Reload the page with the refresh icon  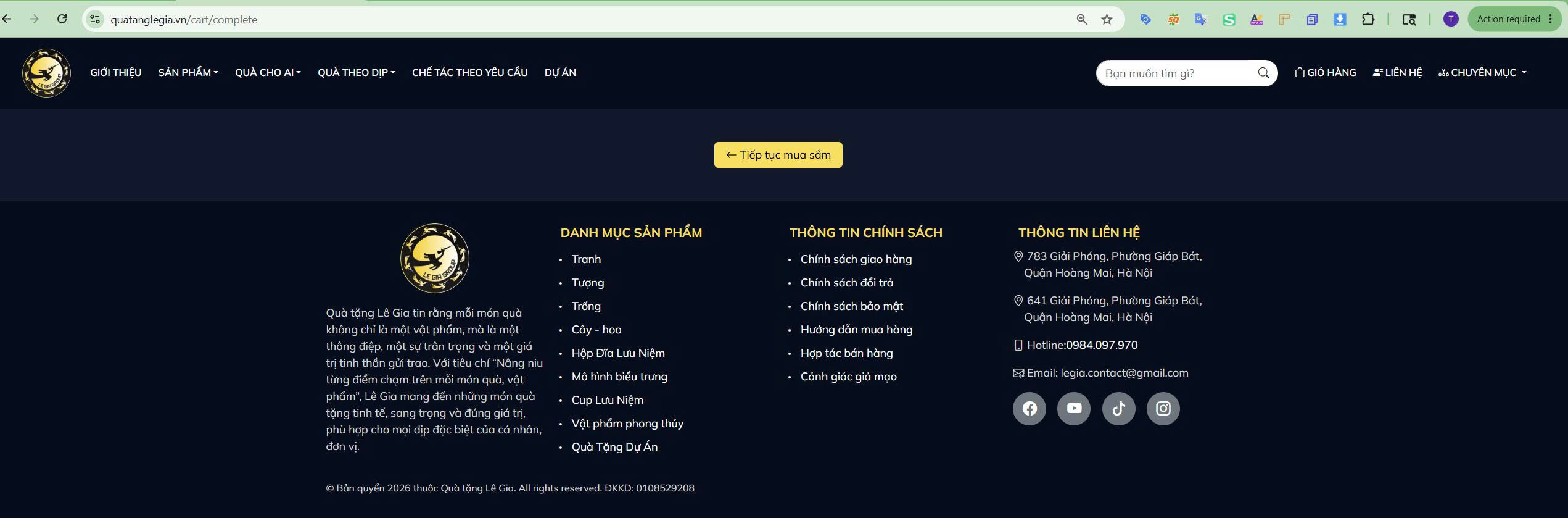point(62,19)
